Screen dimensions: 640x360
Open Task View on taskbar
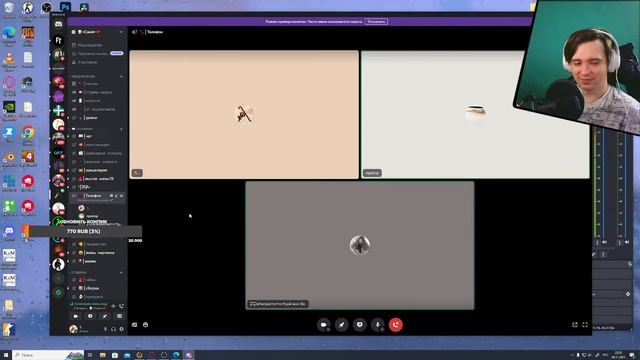click(x=90, y=355)
